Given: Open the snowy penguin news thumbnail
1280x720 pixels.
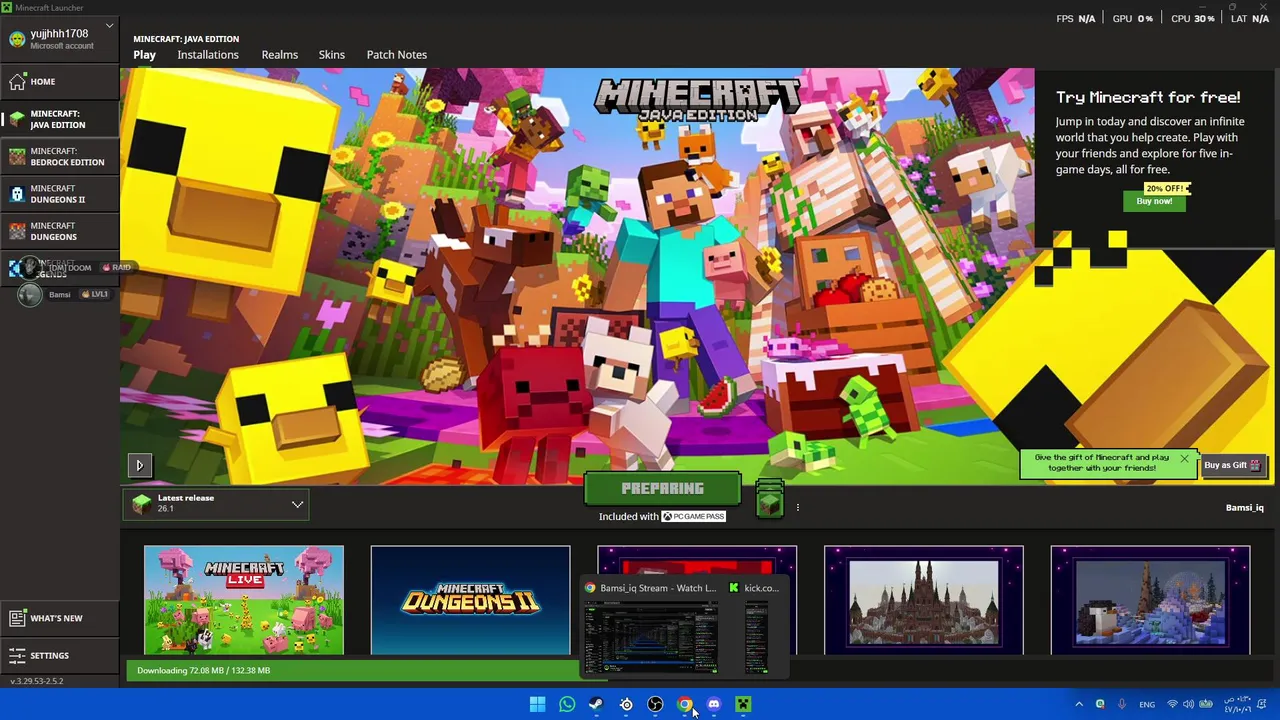Looking at the screenshot, I should tap(1150, 600).
